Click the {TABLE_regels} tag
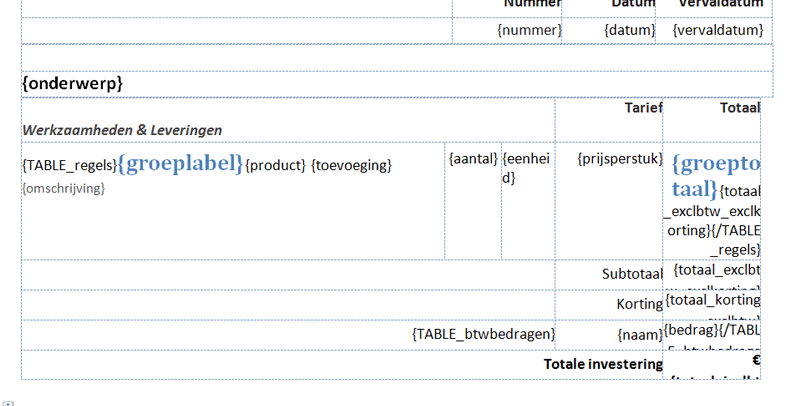This screenshot has height=406, width=800. point(69,165)
